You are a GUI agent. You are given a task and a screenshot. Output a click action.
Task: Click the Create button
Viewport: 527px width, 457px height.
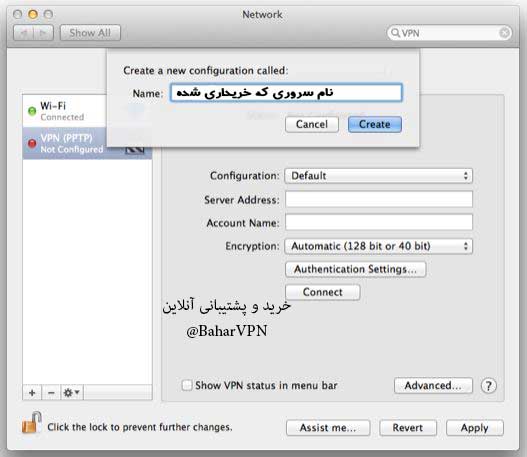click(x=375, y=124)
